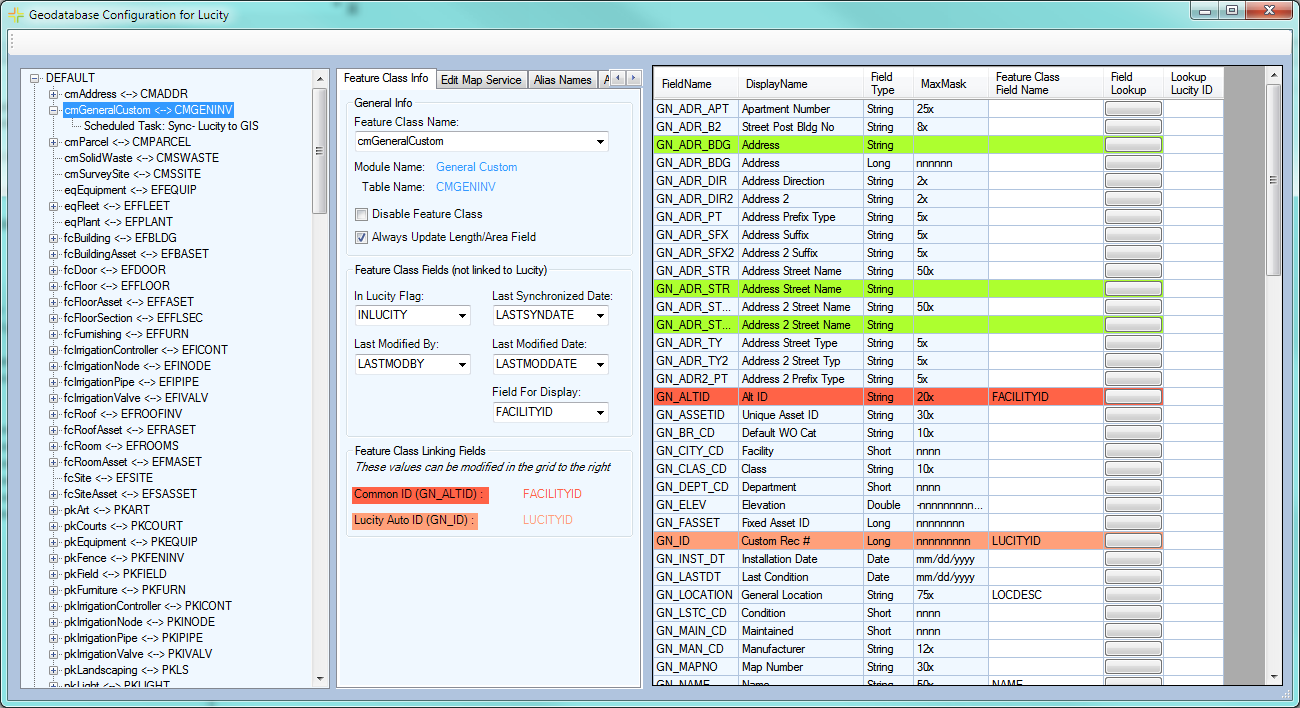The image size is (1300, 708).
Task: Maximize the Geodatabase Configuration window
Action: pos(1232,10)
